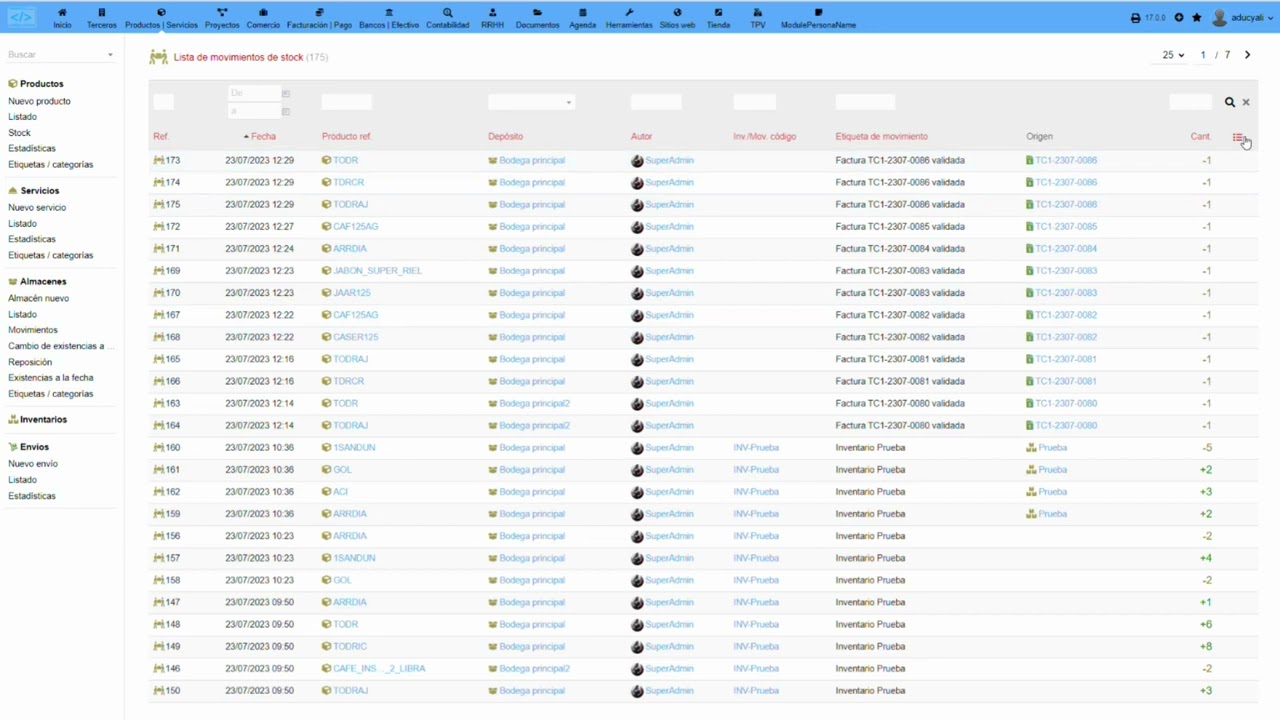Open Nuevo producto in sidebar
Viewport: 1280px width, 720px height.
pos(39,101)
